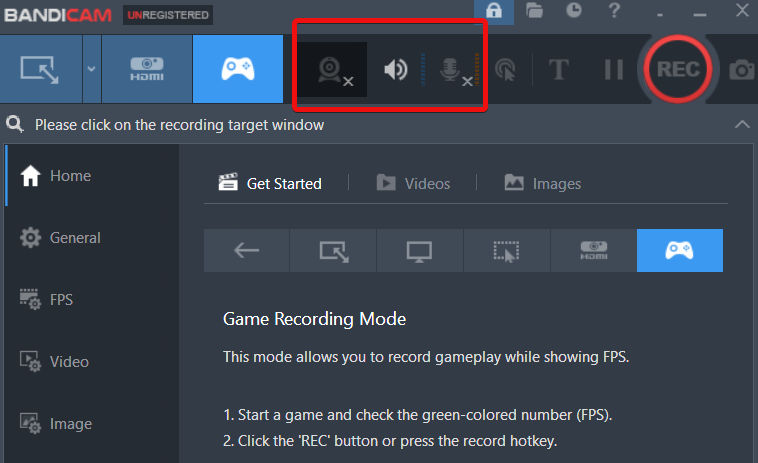Switch to the Videos tab
Screen dimensions: 758x463
[x=413, y=183]
